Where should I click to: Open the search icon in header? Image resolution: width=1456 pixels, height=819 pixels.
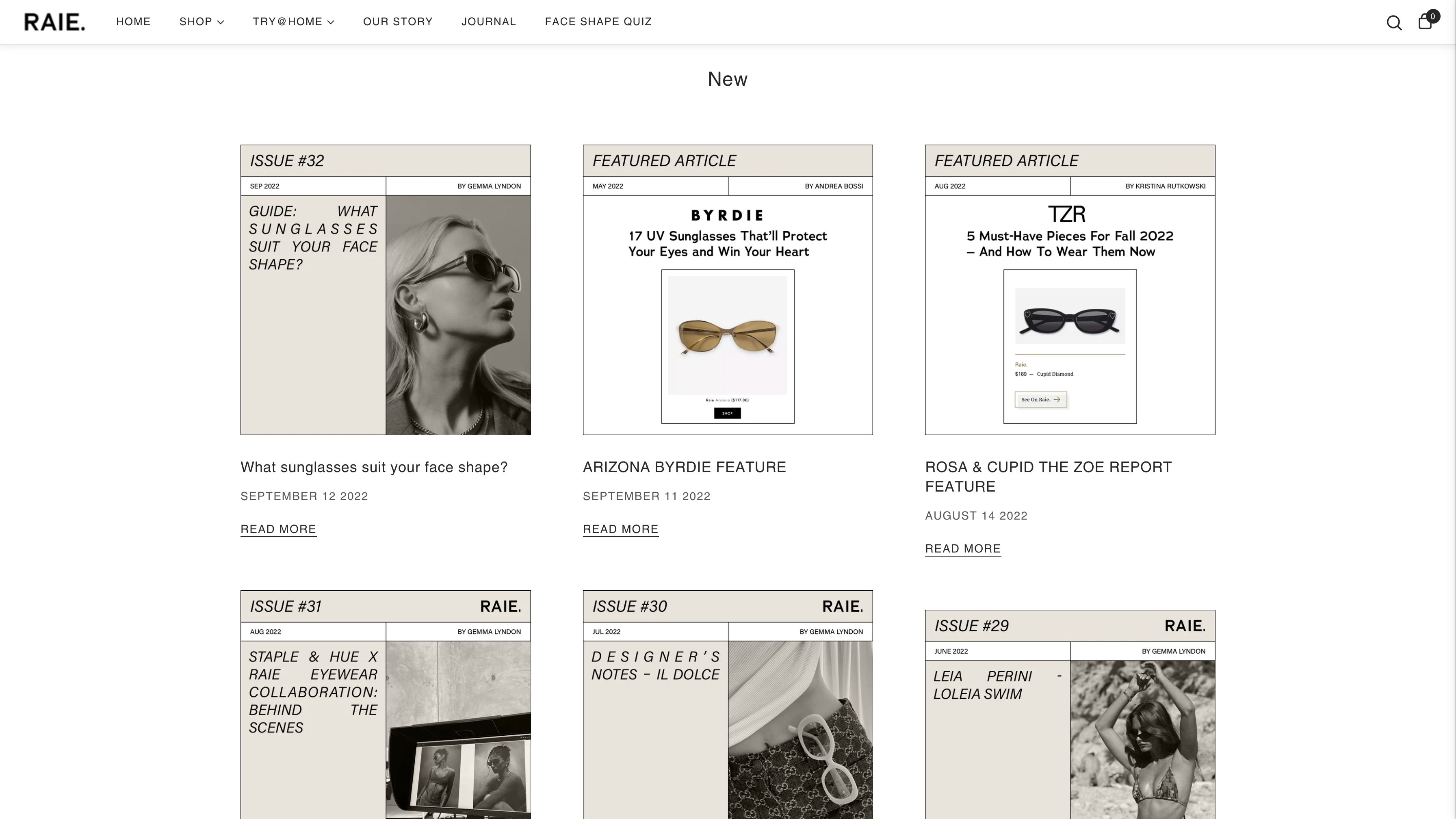click(1394, 23)
